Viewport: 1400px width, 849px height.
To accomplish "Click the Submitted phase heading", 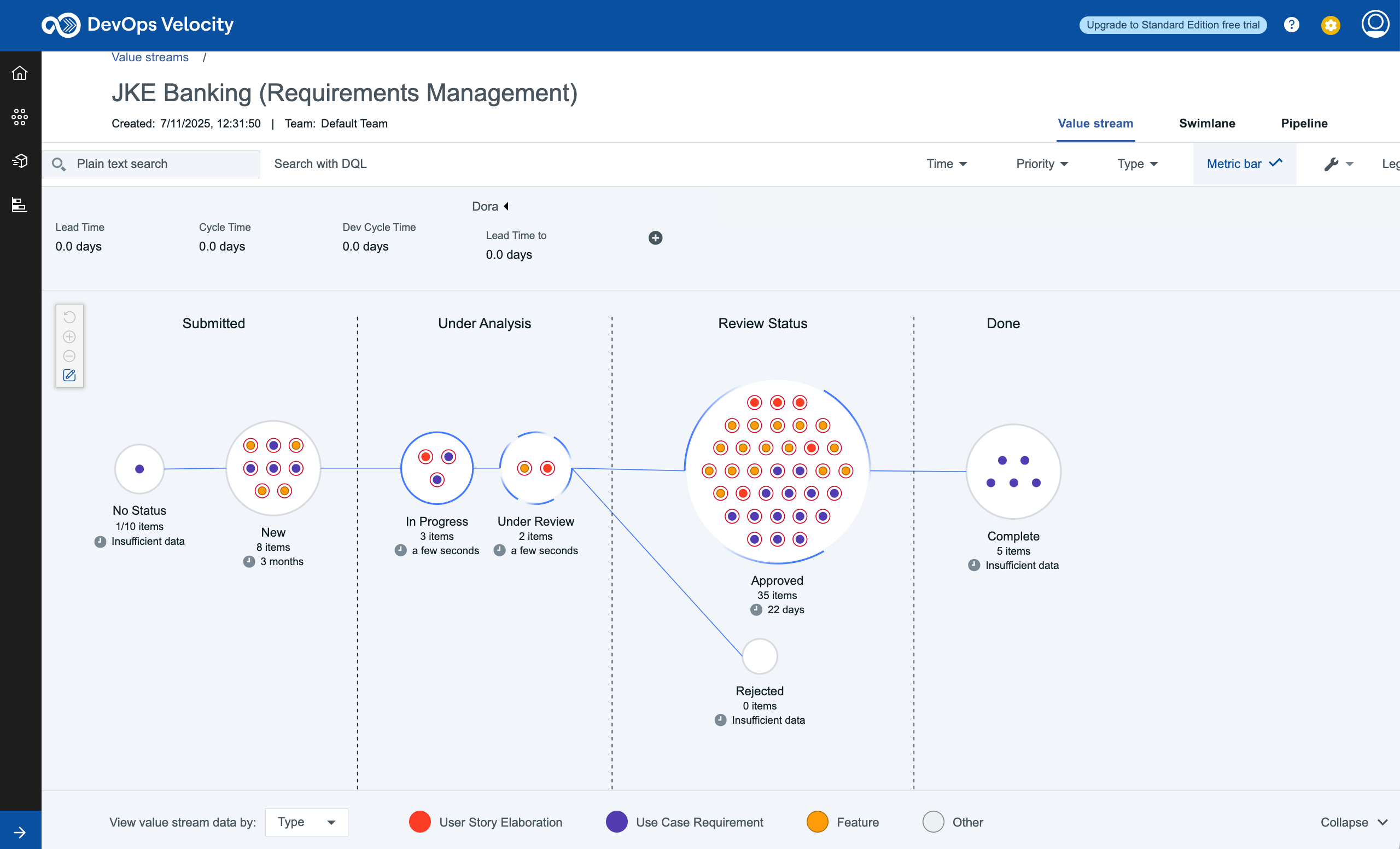I will click(x=214, y=323).
